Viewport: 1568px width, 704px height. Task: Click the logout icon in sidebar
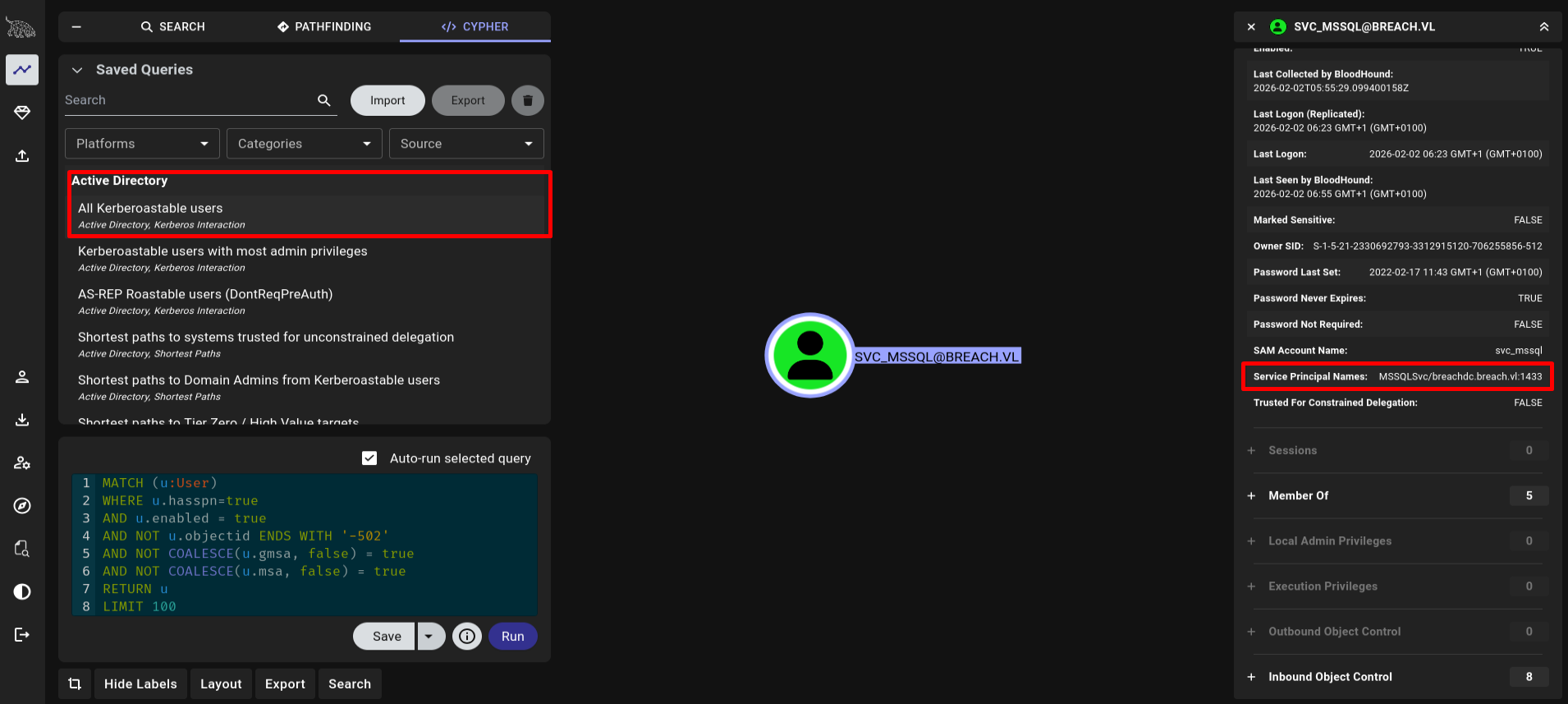[22, 634]
